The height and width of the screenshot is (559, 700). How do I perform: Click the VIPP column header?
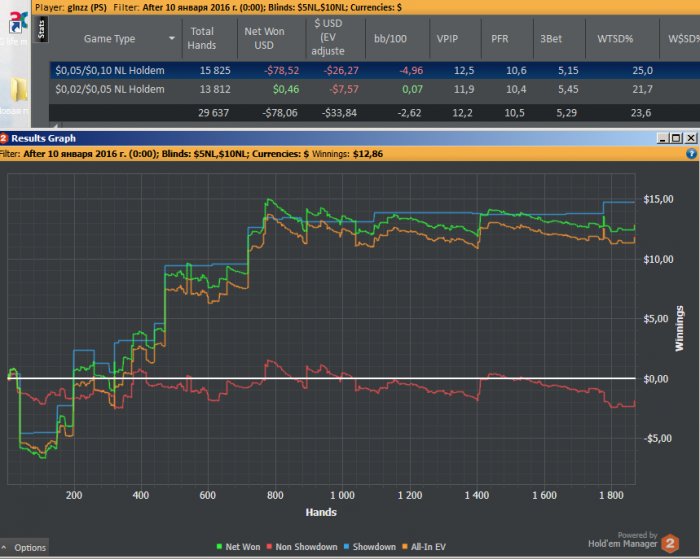point(447,38)
